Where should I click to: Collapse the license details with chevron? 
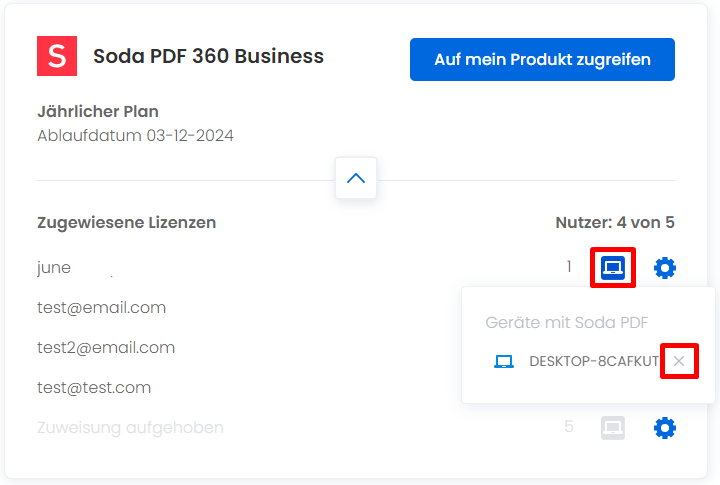pyautogui.click(x=356, y=178)
